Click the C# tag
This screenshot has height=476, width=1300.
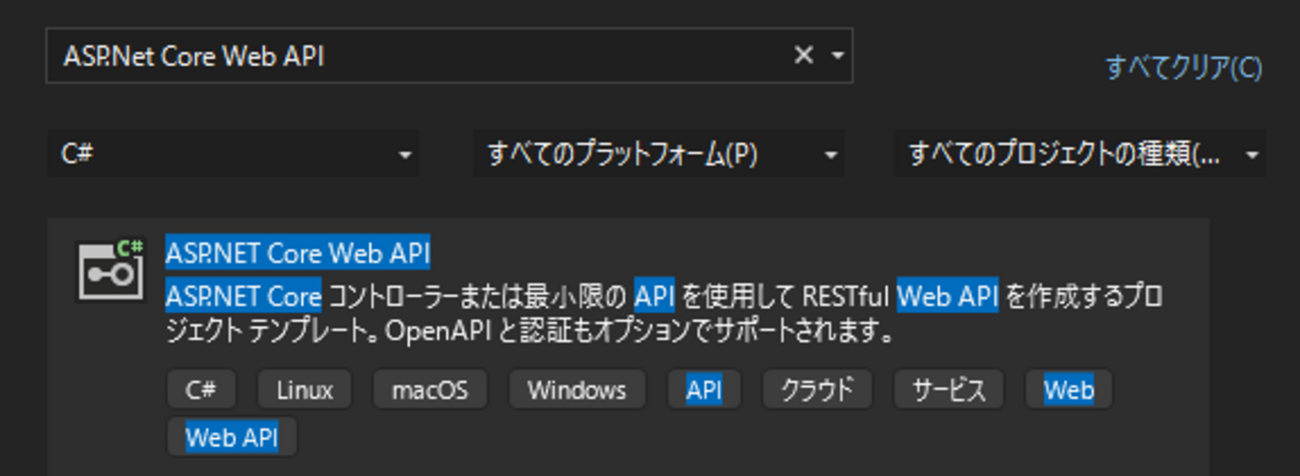click(201, 389)
